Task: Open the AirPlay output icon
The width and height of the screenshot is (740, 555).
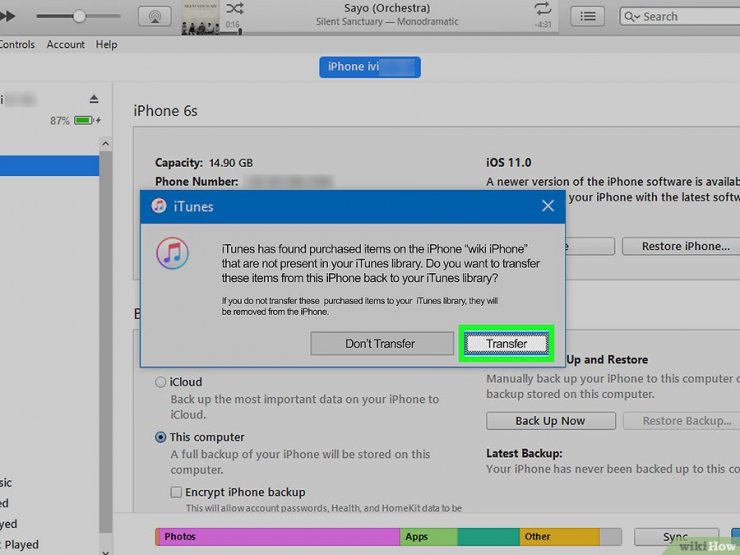Action: point(154,17)
